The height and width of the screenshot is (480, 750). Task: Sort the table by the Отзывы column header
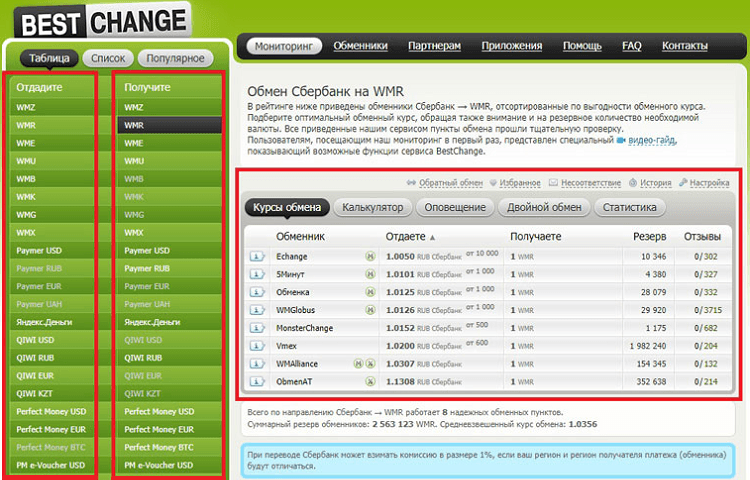coord(702,237)
